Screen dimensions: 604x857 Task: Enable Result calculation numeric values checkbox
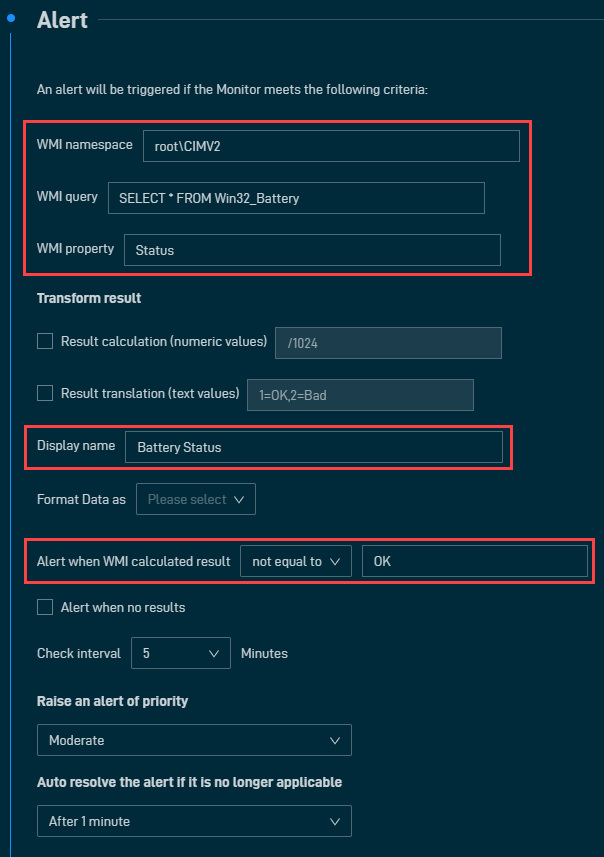45,341
